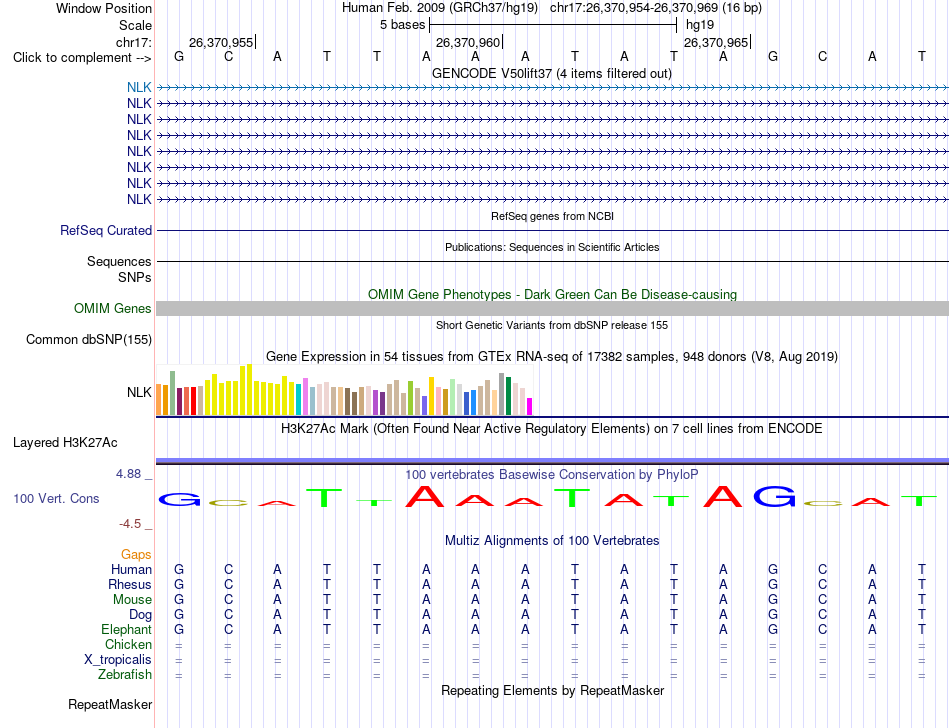Click the NLK label beside GTEx bar chart

coord(139,392)
